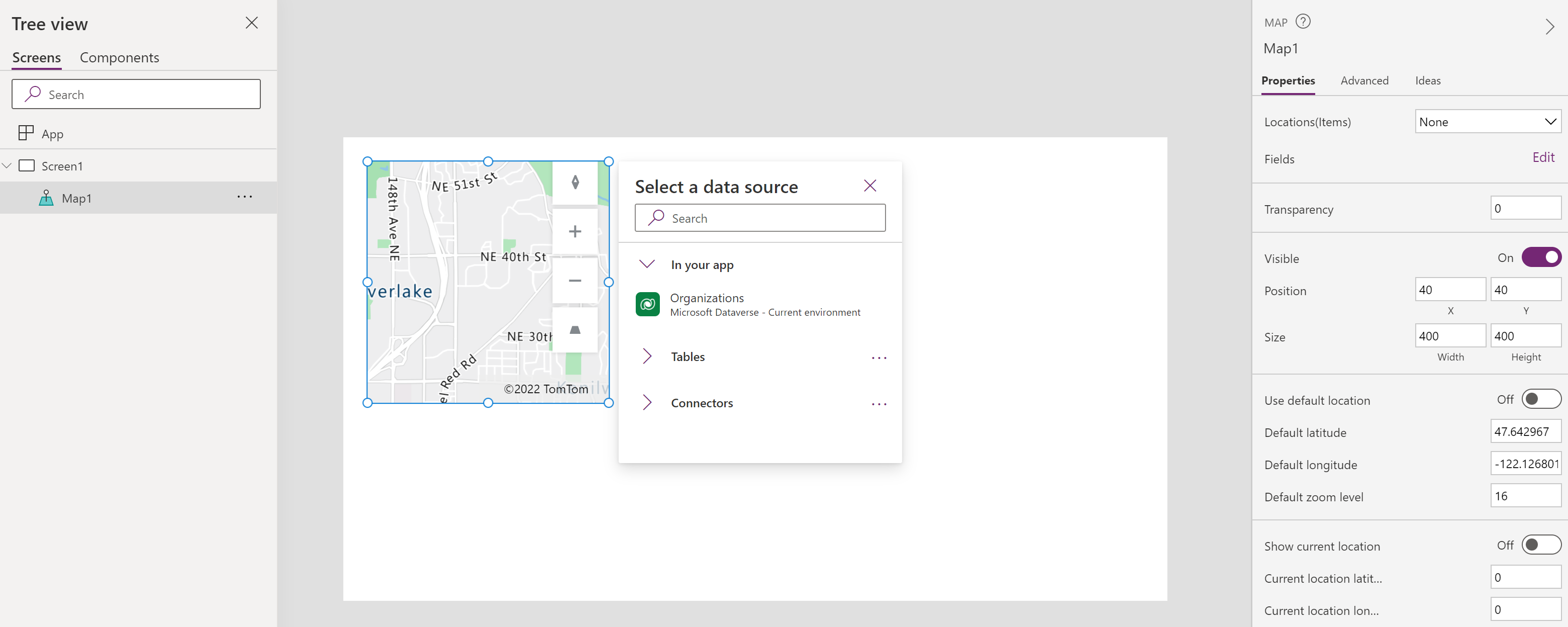Viewport: 1568px width, 627px height.
Task: Click the Organizations Dataverse icon
Action: coord(648,305)
